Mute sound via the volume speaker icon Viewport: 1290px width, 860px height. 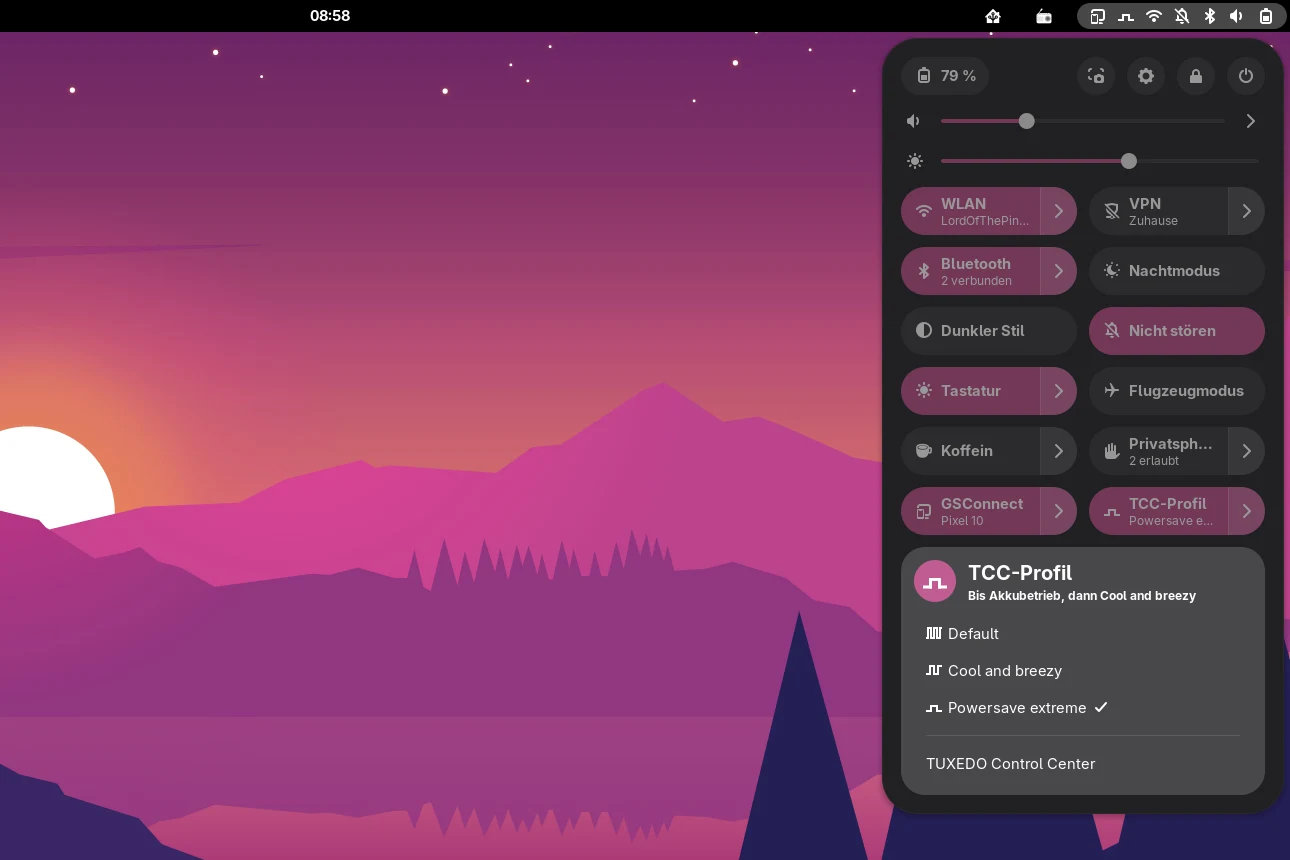[x=913, y=121]
